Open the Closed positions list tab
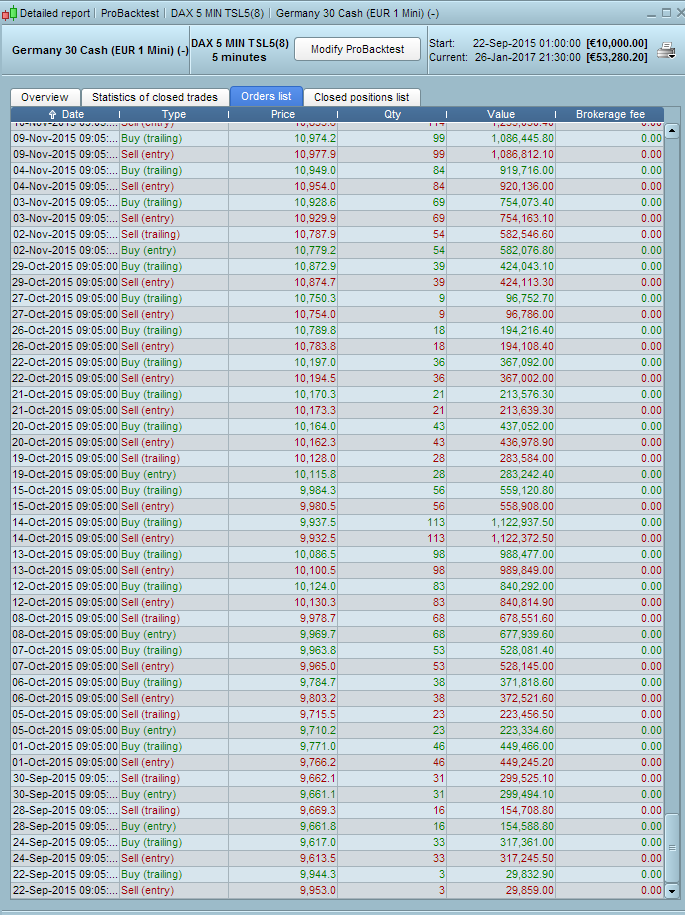Image resolution: width=685 pixels, height=915 pixels. [x=362, y=97]
